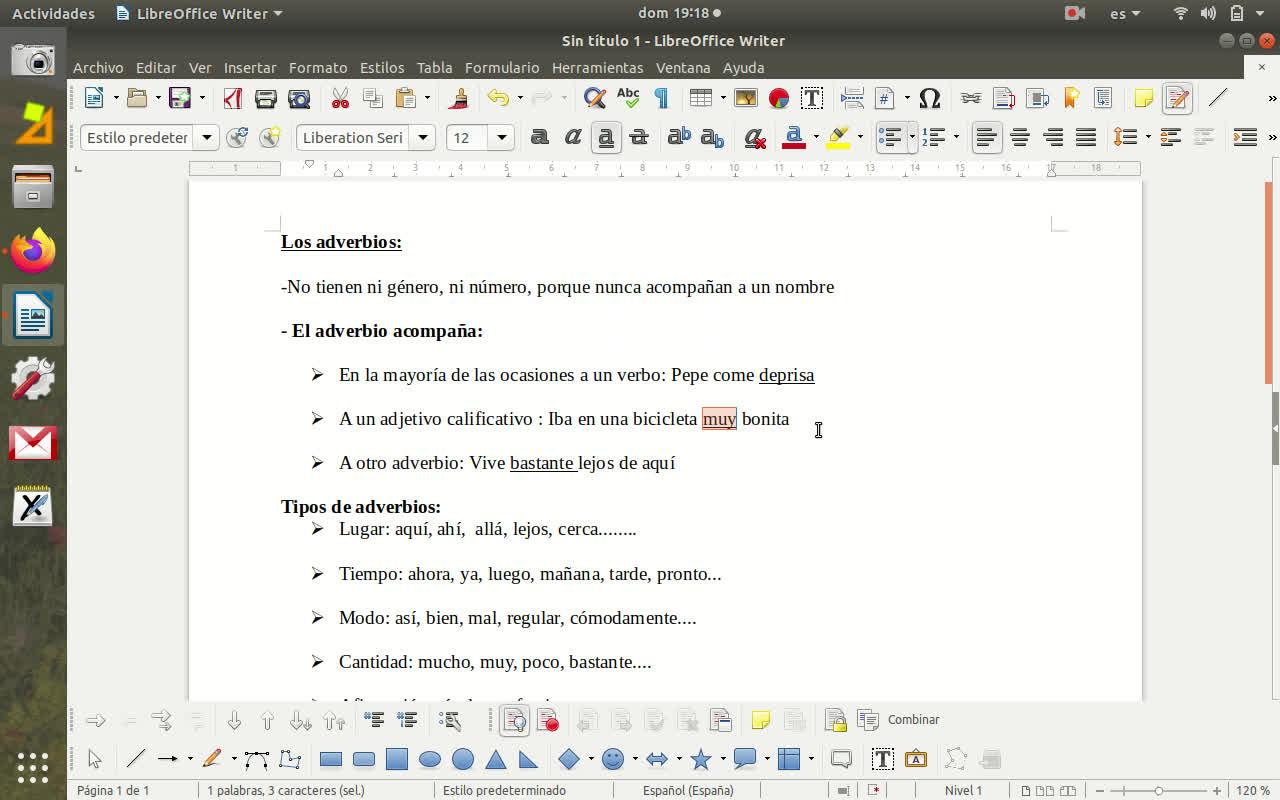Click Español (España) language in status bar
The width and height of the screenshot is (1280, 800).
pyautogui.click(x=688, y=790)
